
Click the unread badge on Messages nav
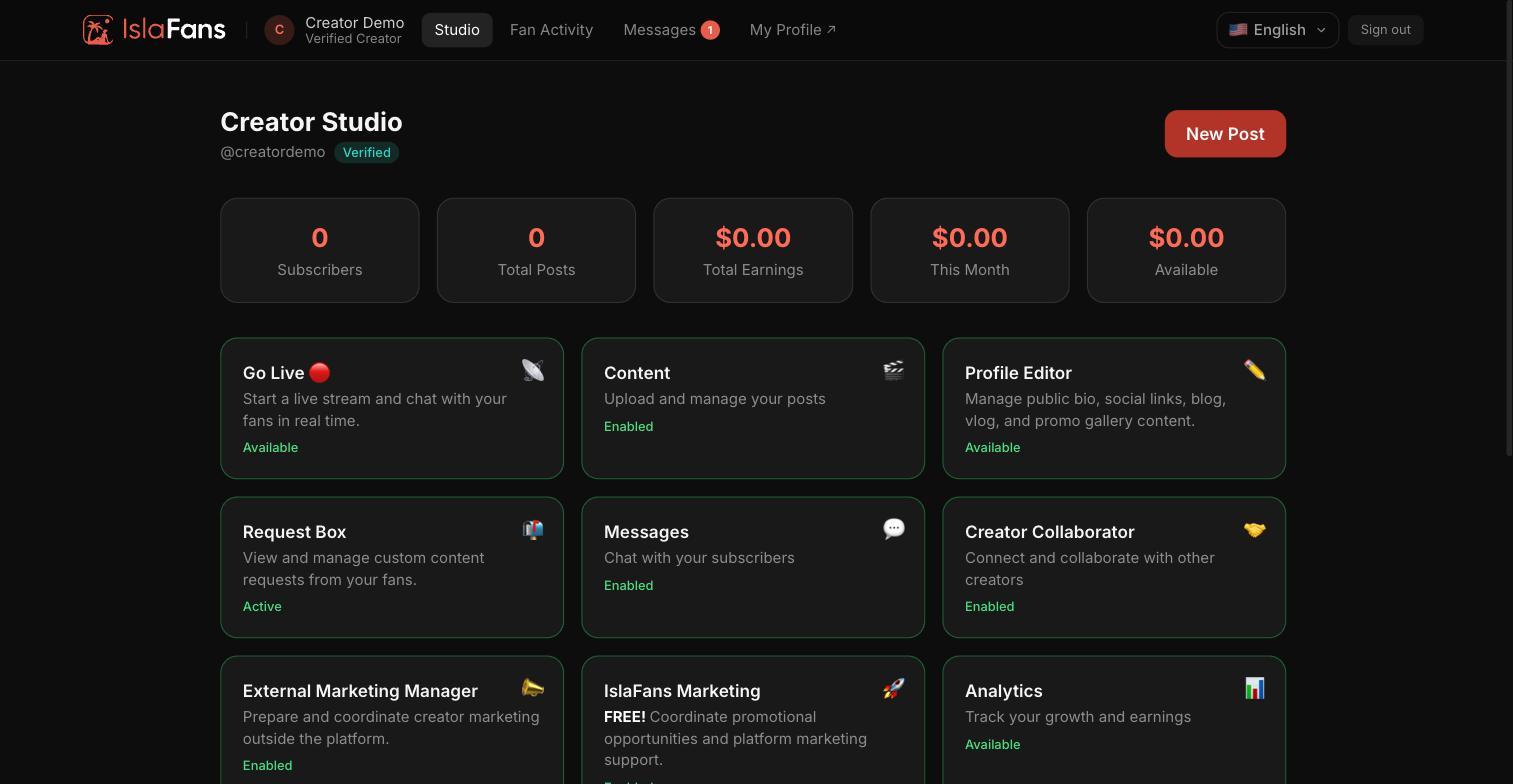(x=710, y=30)
